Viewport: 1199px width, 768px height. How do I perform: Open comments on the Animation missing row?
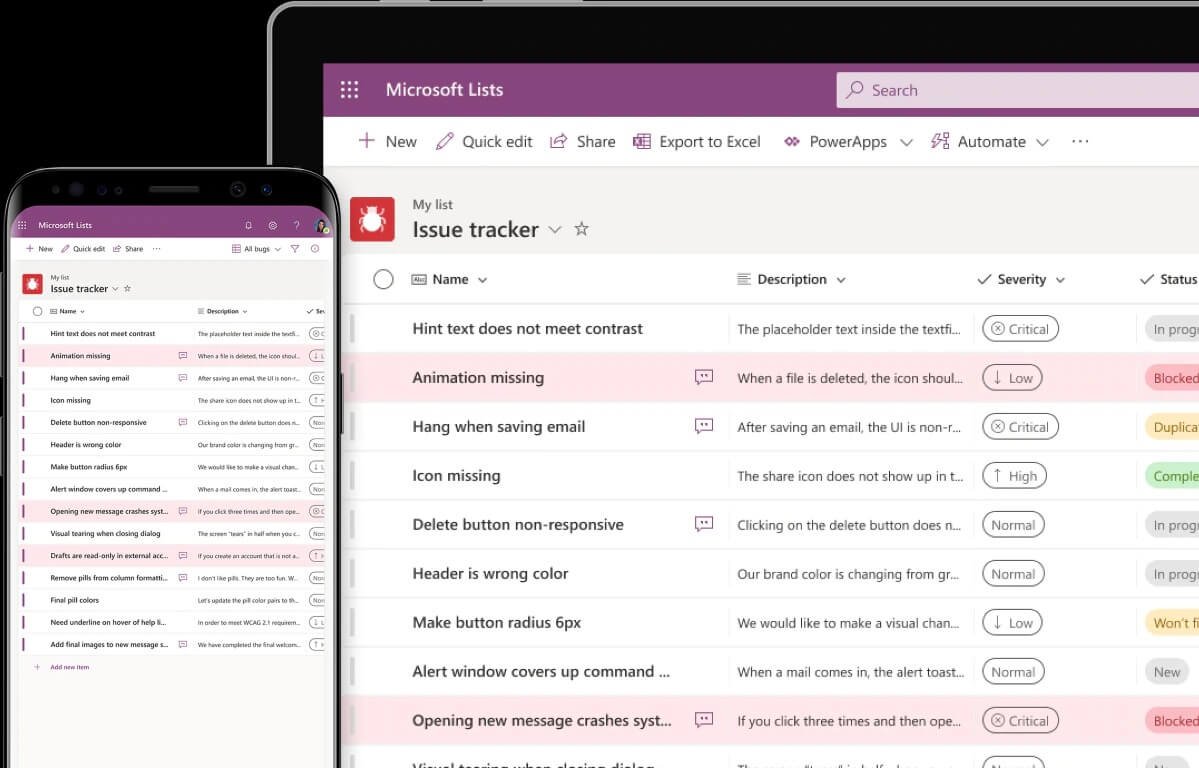point(704,377)
